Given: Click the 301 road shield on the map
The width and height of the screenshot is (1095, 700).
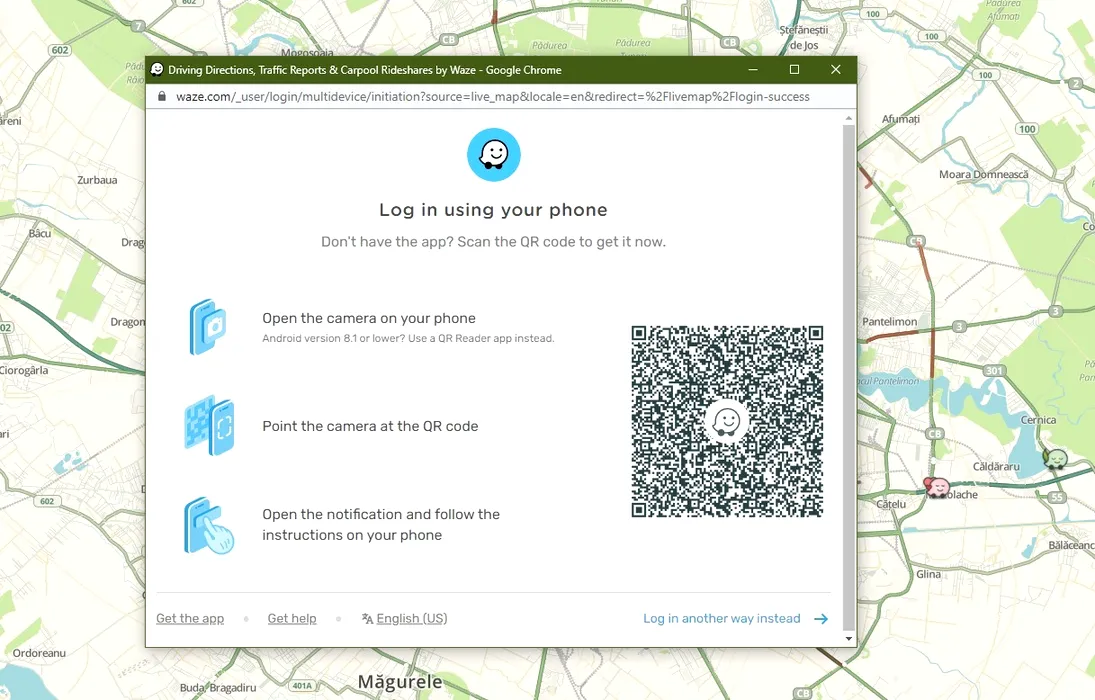Looking at the screenshot, I should click(x=994, y=370).
